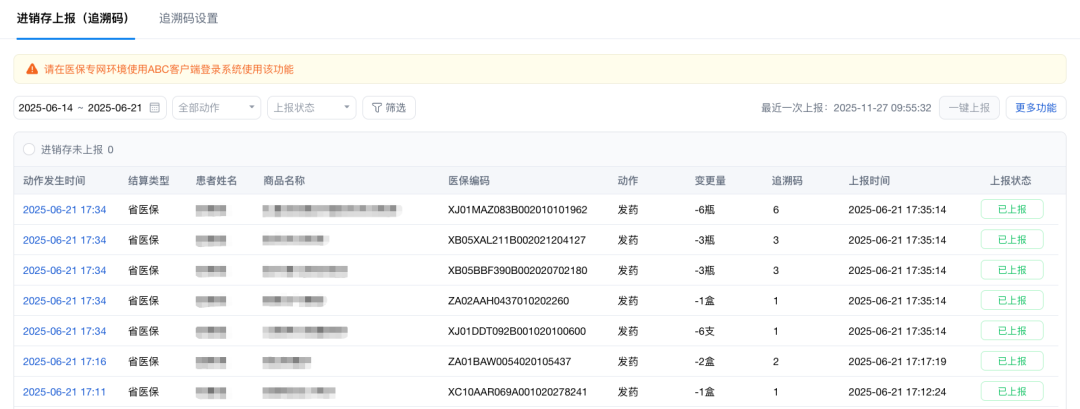Click 已上报 status for ZA02AAH0437010202260

(1011, 300)
